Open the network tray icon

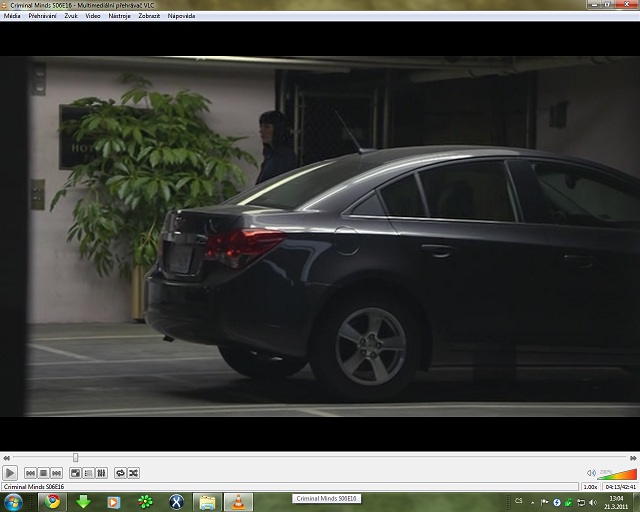[x=581, y=503]
